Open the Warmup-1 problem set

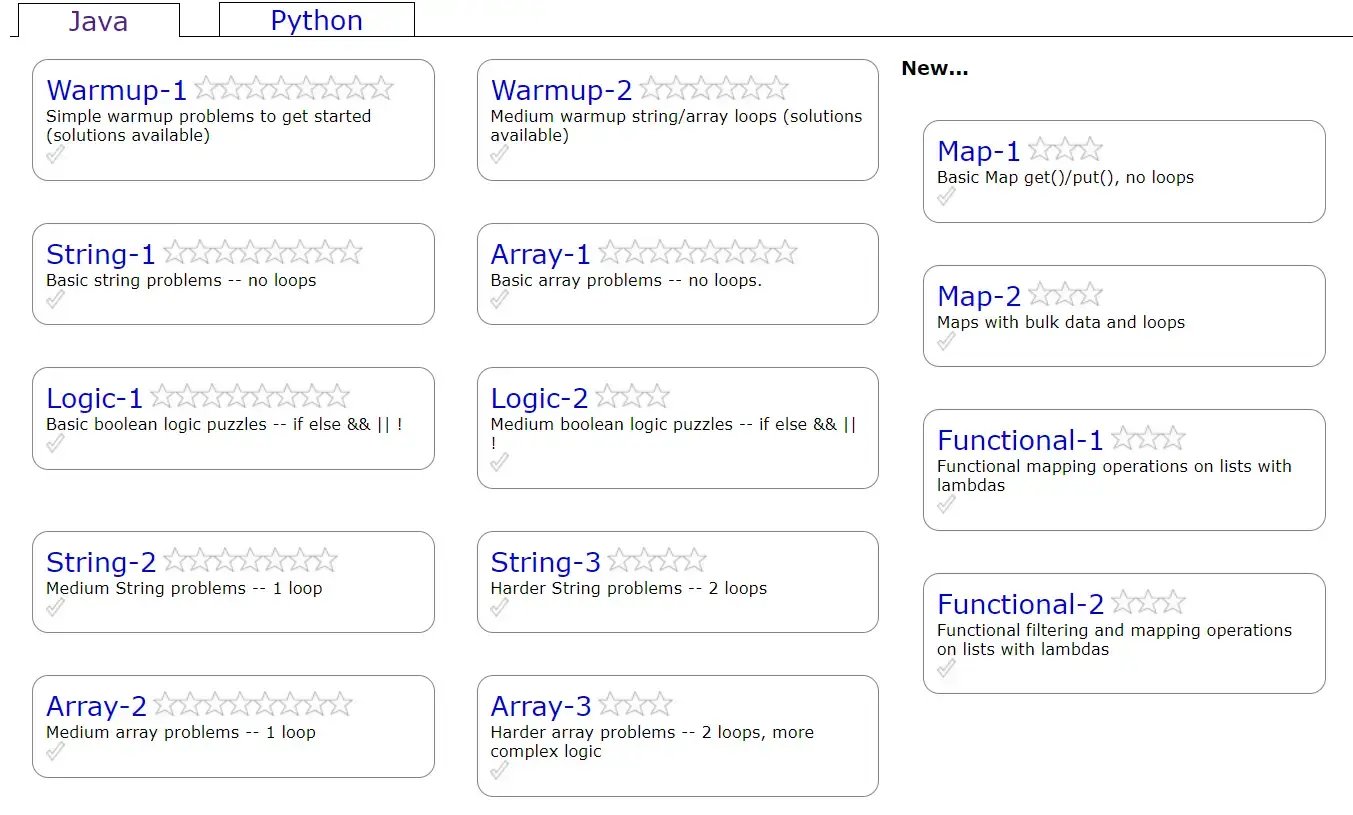[116, 90]
